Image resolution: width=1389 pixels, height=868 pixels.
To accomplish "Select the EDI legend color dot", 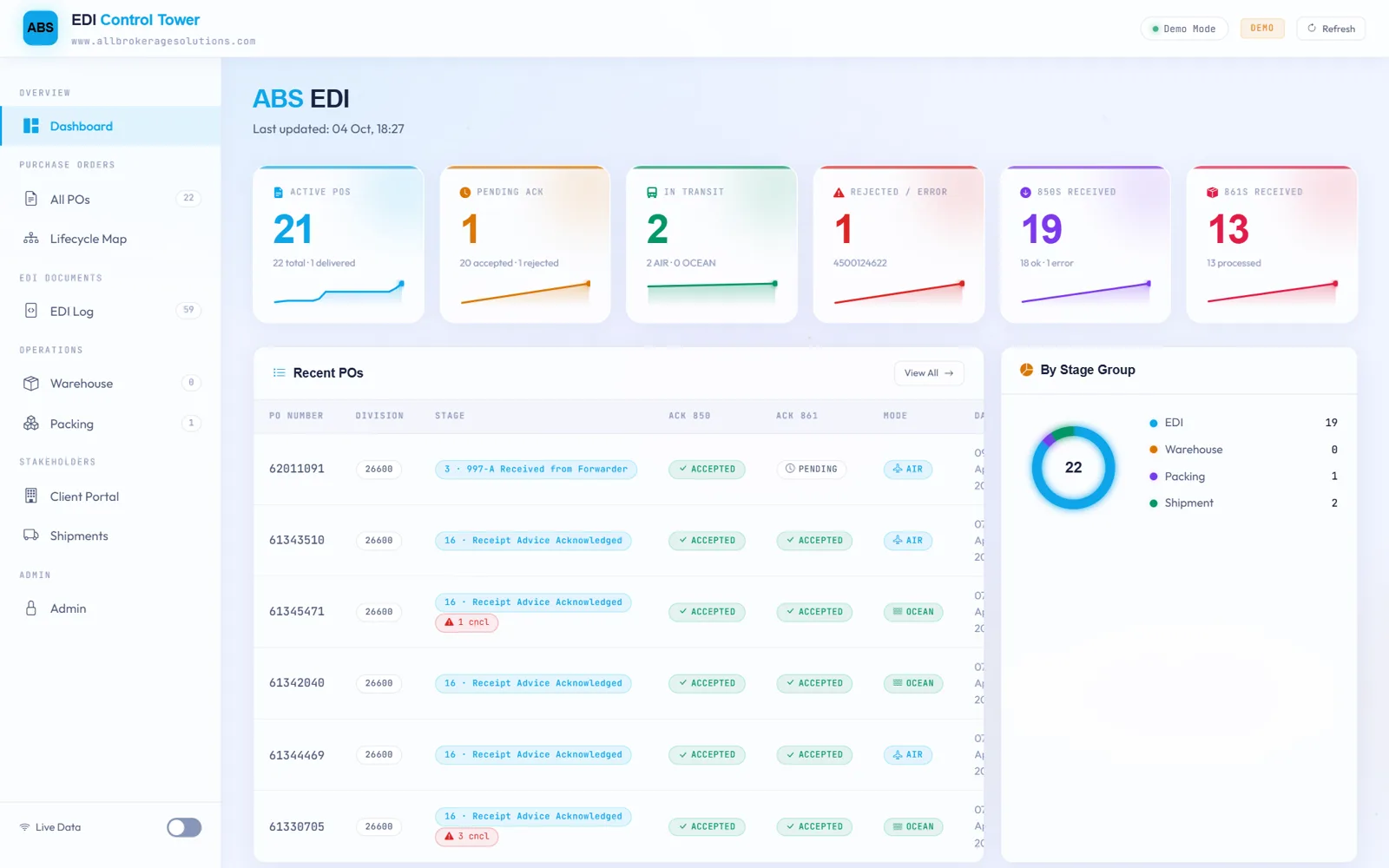I will [x=1153, y=423].
